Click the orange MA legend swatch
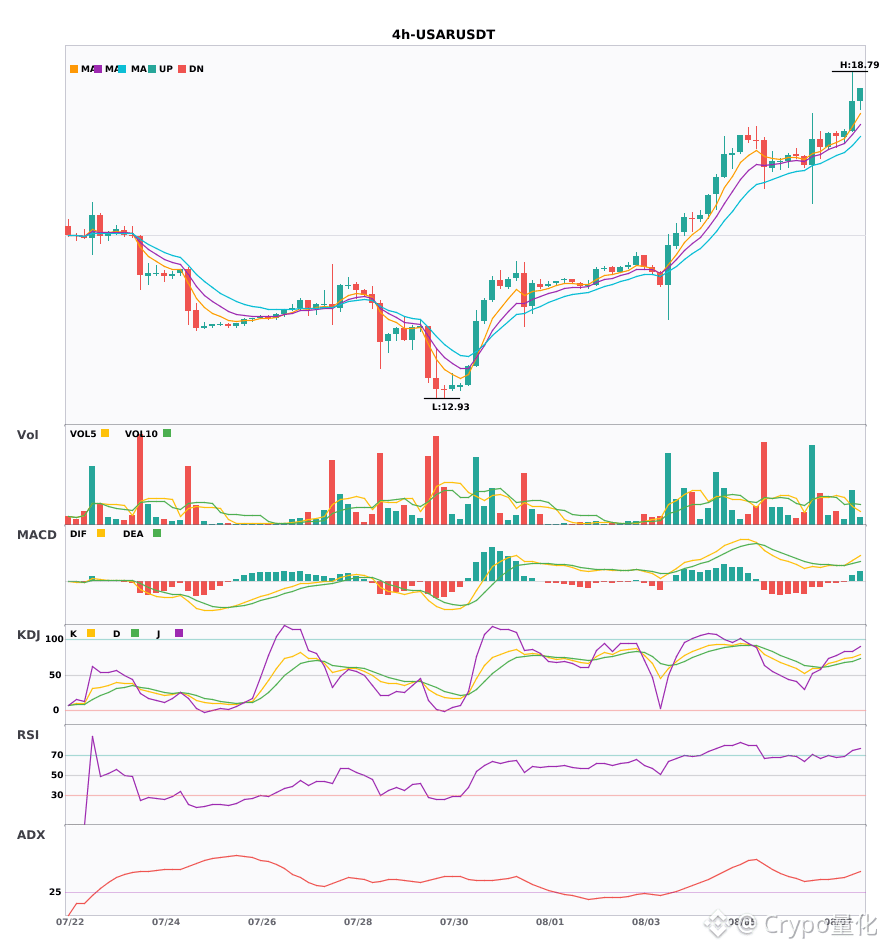The height and width of the screenshot is (950, 885). point(74,69)
